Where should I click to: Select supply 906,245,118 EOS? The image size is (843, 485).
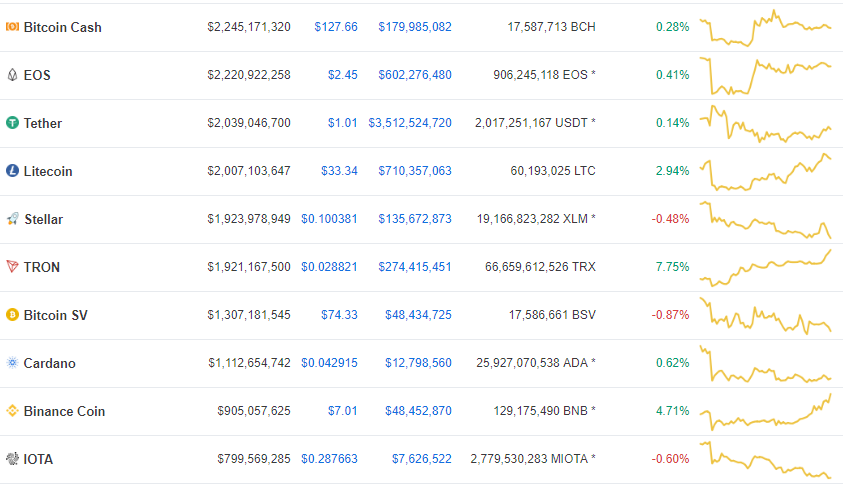tap(540, 75)
